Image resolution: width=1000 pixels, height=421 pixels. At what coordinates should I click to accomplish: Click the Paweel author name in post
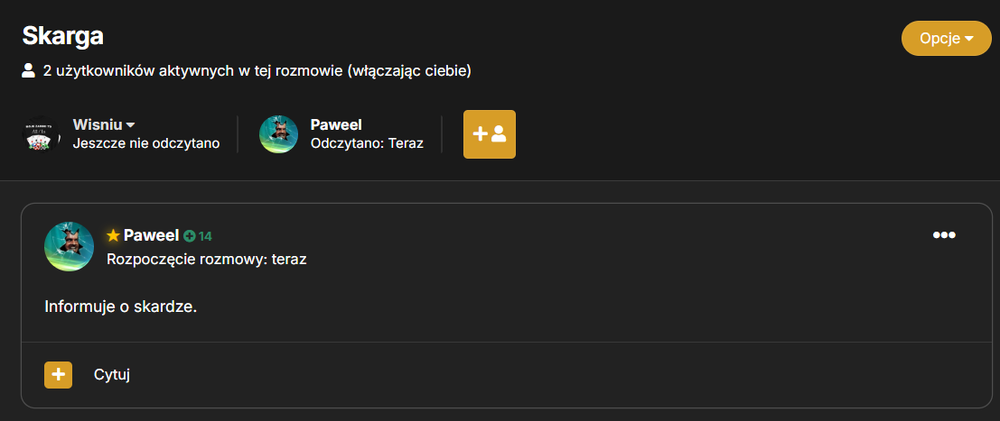click(151, 235)
